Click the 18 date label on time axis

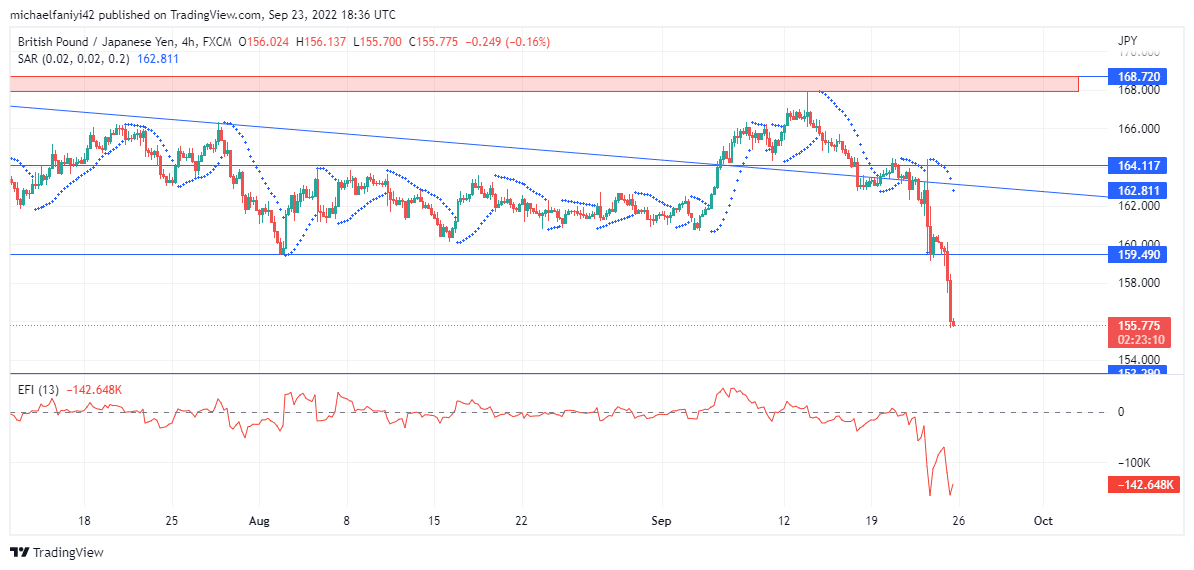click(85, 521)
